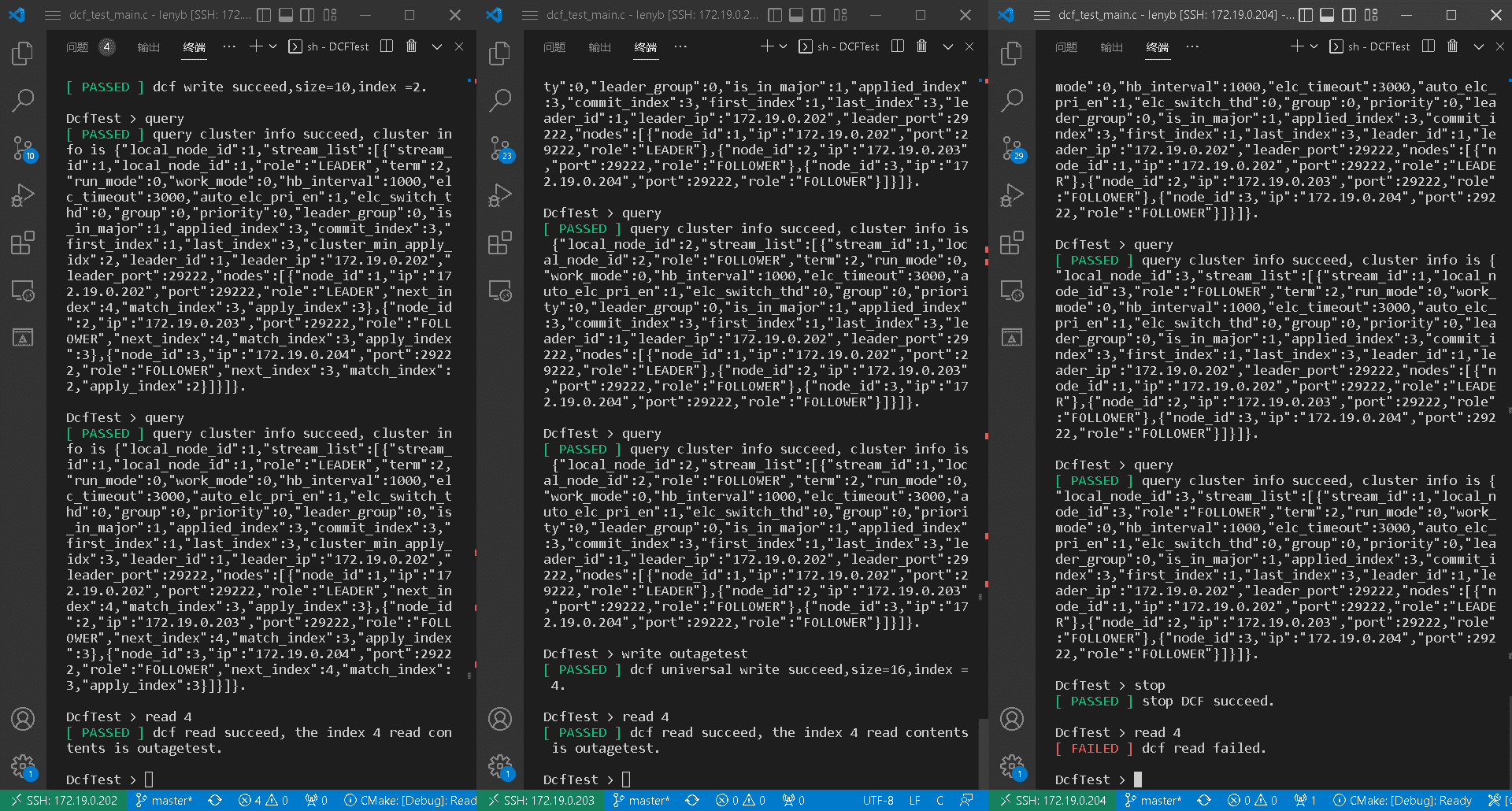Screen dimensions: 1512x811
Task: Open Explorer in the right 172.19.0.204 window
Action: click(1012, 54)
